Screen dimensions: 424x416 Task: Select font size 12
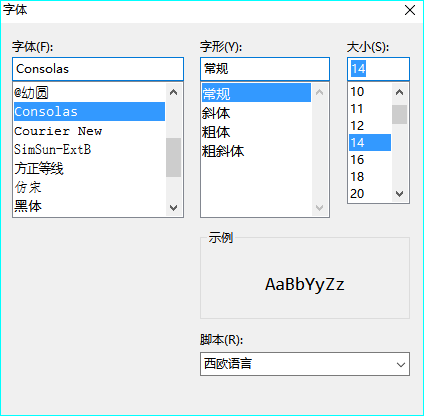[x=370, y=126]
